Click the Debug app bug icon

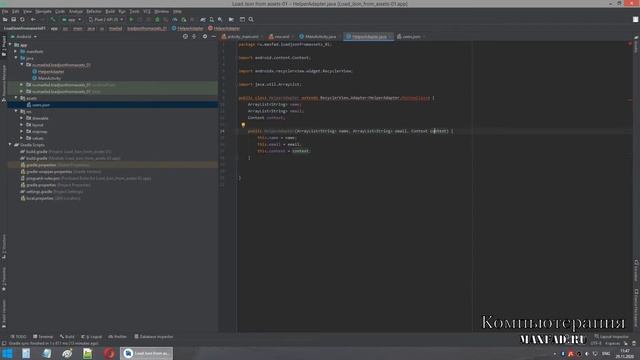pyautogui.click(x=157, y=20)
